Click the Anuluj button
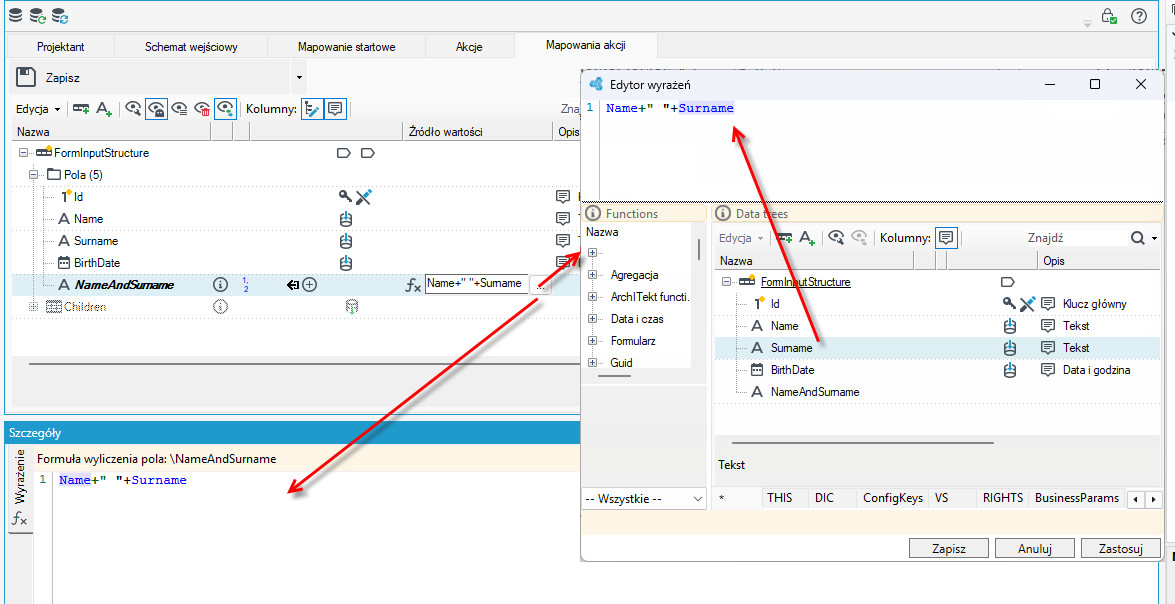Screen dimensions: 1175x604 click(x=1035, y=549)
